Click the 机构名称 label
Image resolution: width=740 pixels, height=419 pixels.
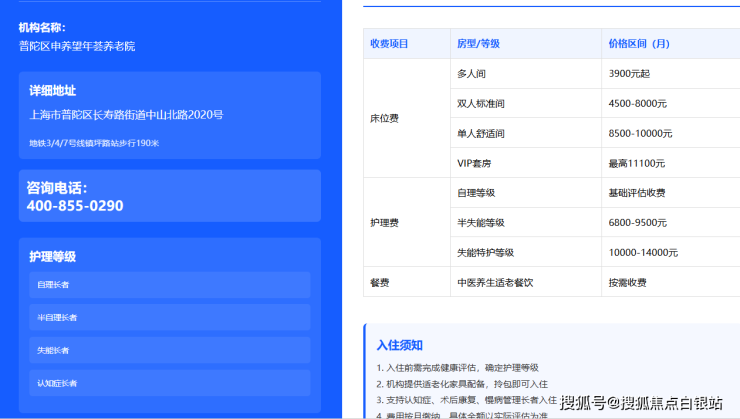click(42, 28)
